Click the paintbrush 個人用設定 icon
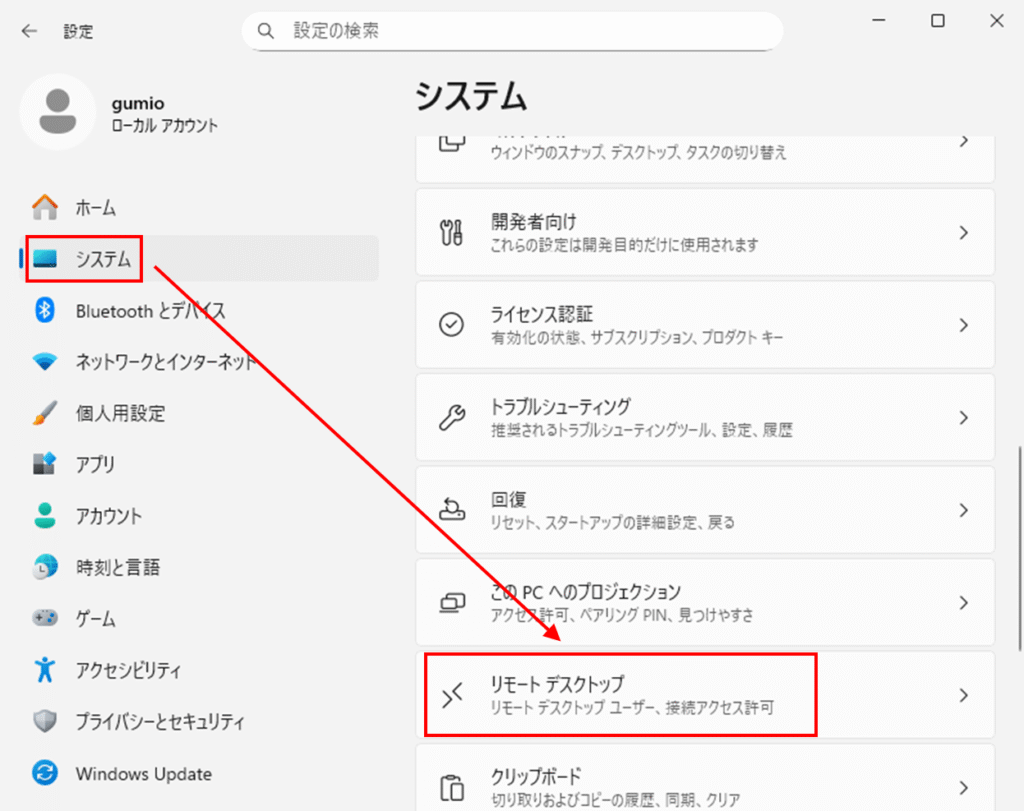 [x=45, y=413]
